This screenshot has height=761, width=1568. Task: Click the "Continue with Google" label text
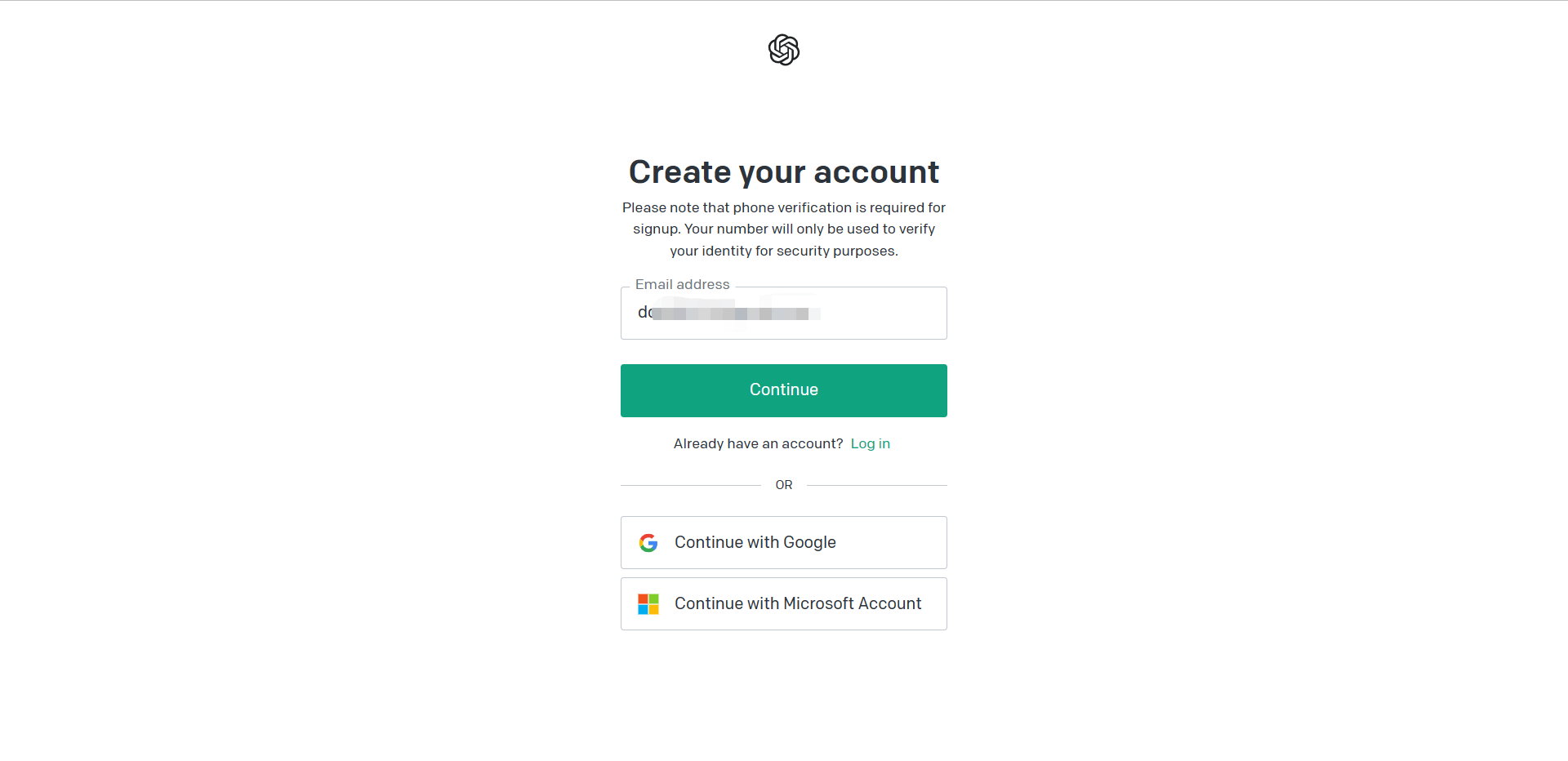[755, 542]
